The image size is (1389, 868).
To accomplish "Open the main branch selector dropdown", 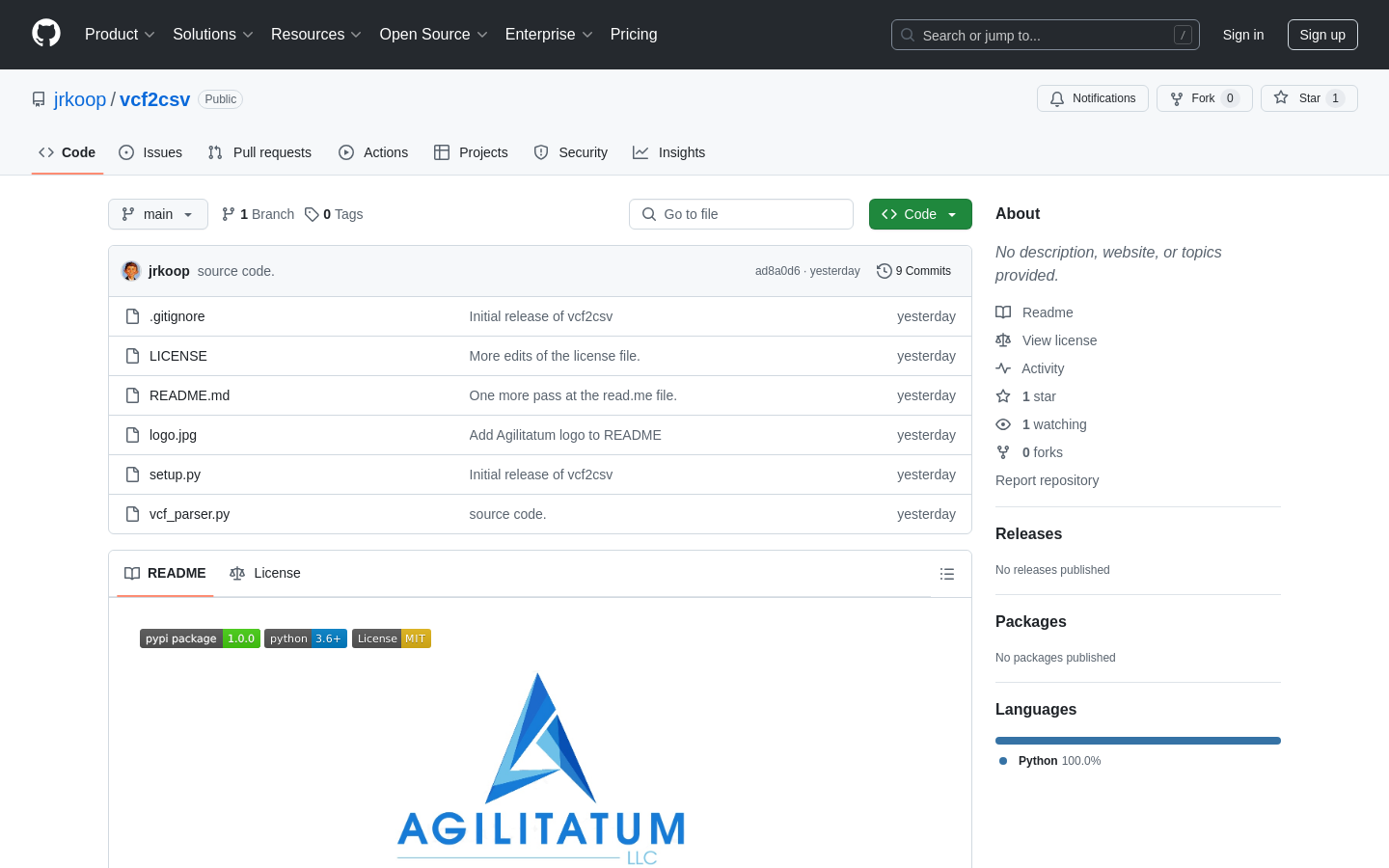I will click(158, 214).
